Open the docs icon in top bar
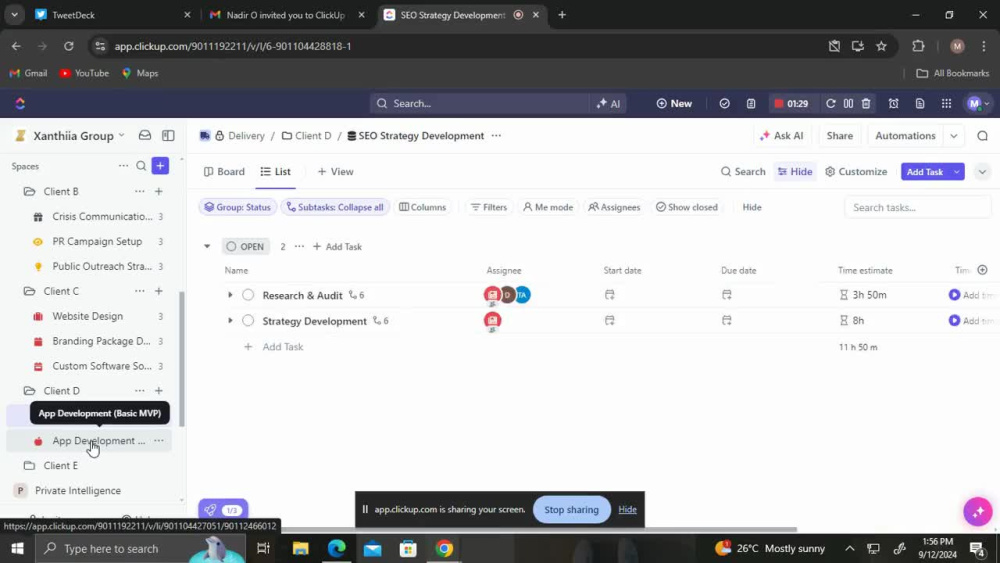 920,103
